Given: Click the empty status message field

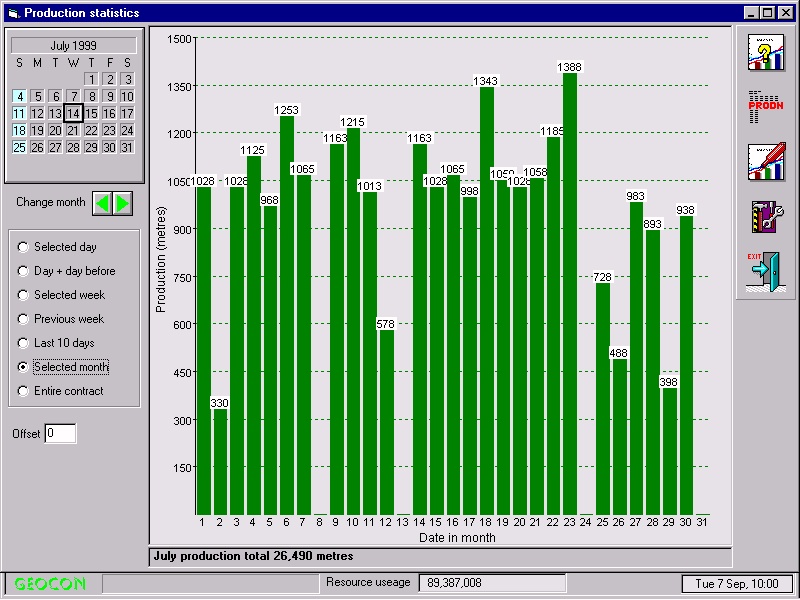Looking at the screenshot, I should click(210, 583).
